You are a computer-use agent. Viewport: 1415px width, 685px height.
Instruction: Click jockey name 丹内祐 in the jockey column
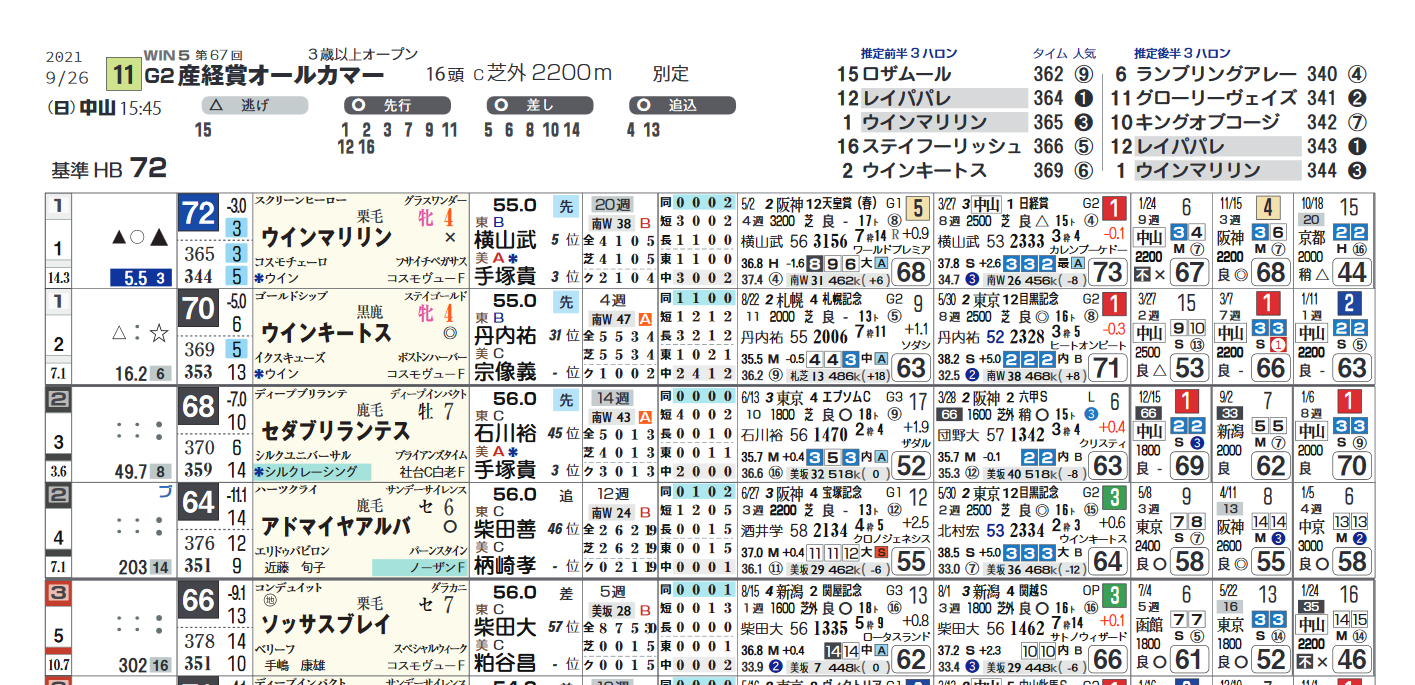tap(505, 336)
